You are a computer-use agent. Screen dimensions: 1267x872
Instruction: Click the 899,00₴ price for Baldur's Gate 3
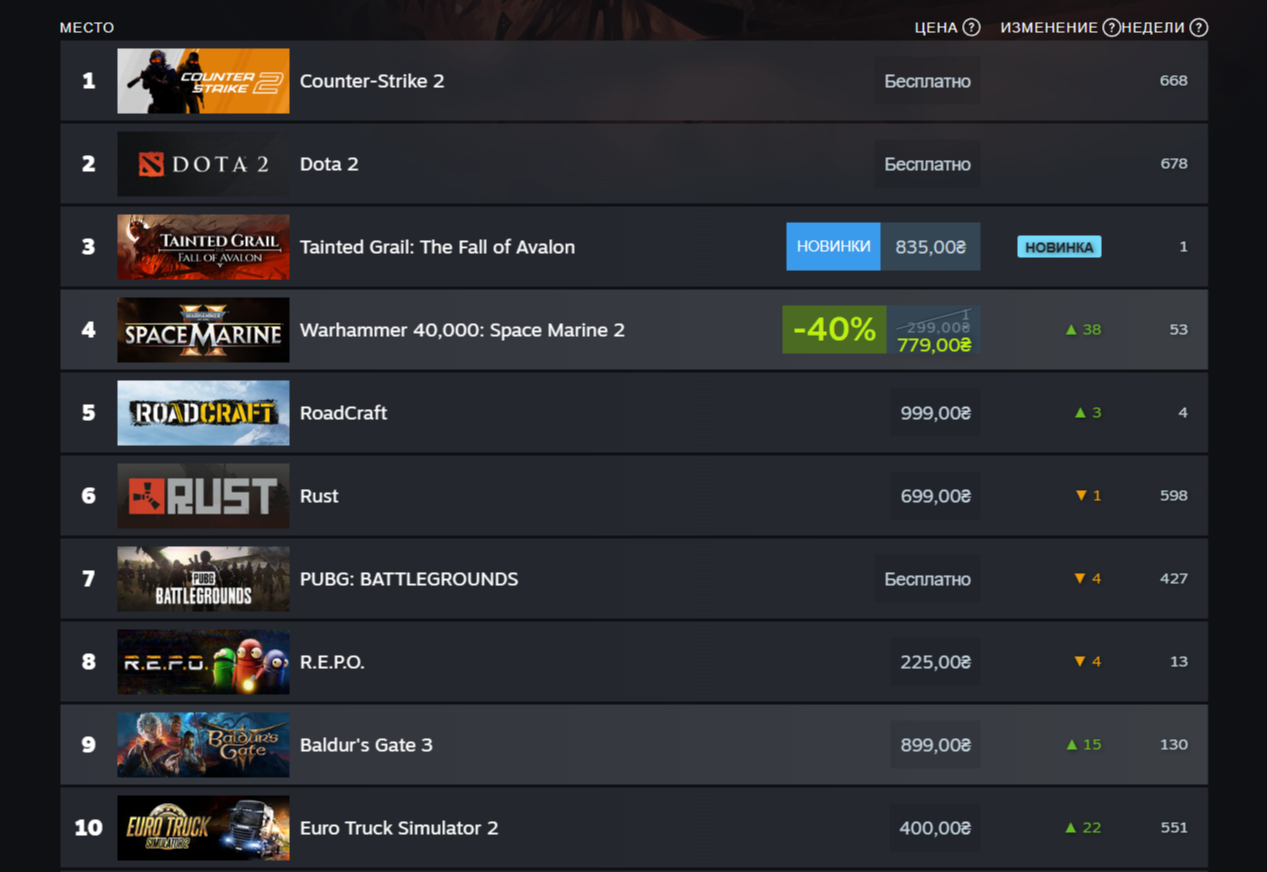(935, 745)
